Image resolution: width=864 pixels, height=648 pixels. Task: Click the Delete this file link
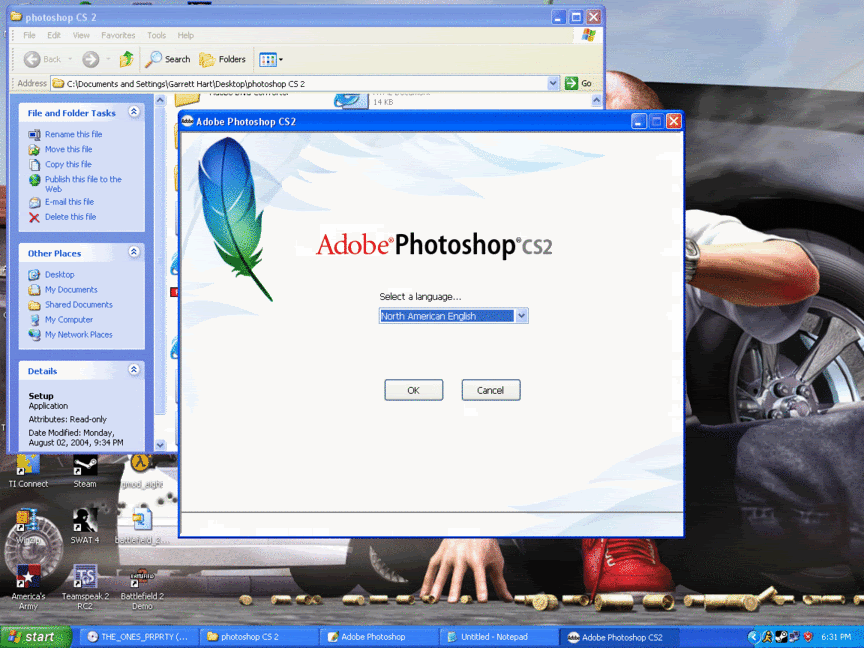70,217
